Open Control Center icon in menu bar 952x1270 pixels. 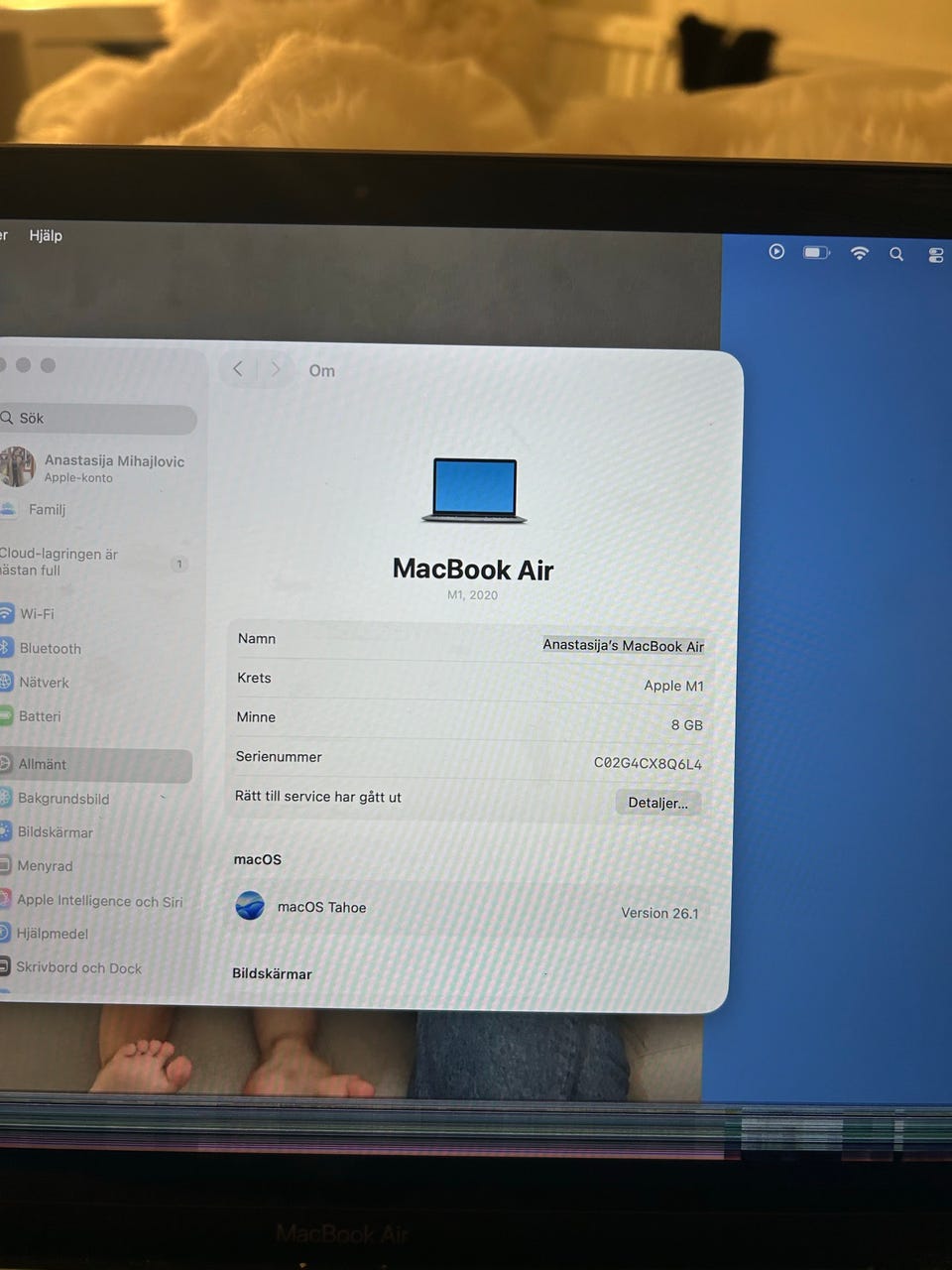[935, 255]
